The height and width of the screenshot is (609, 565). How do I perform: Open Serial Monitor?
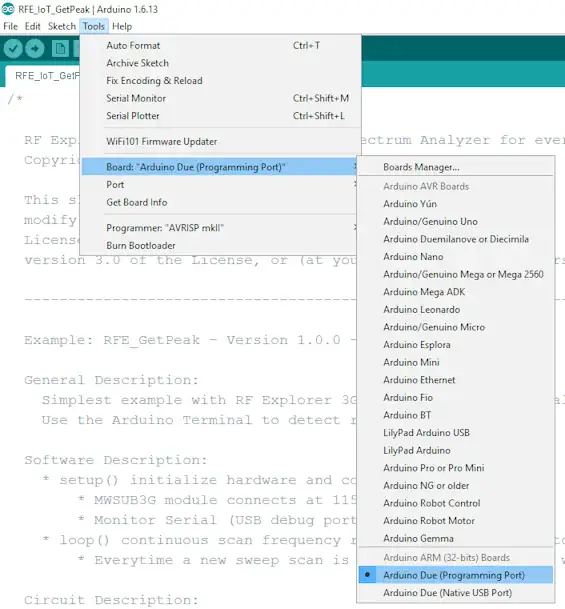[221, 98]
